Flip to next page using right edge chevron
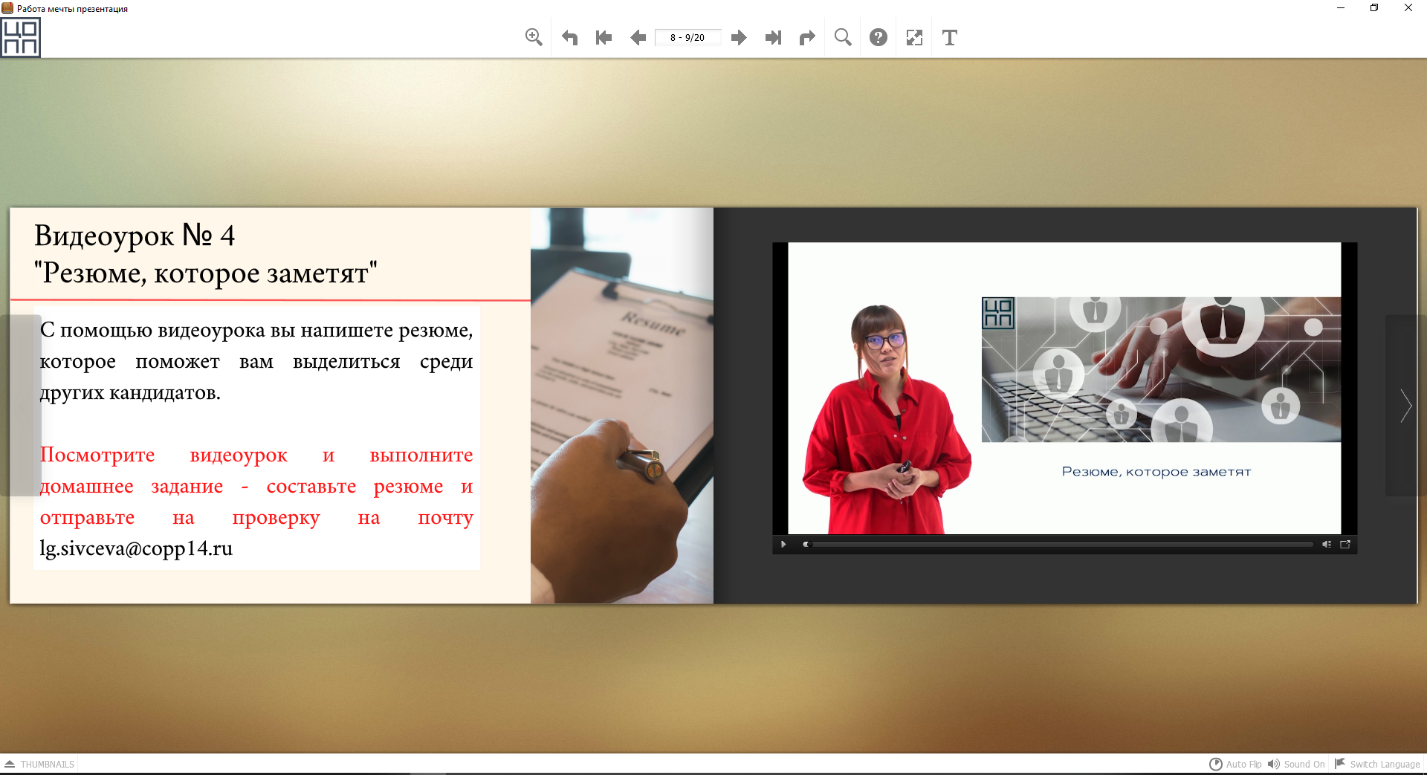Screen dimensions: 1427x775 [x=1406, y=405]
